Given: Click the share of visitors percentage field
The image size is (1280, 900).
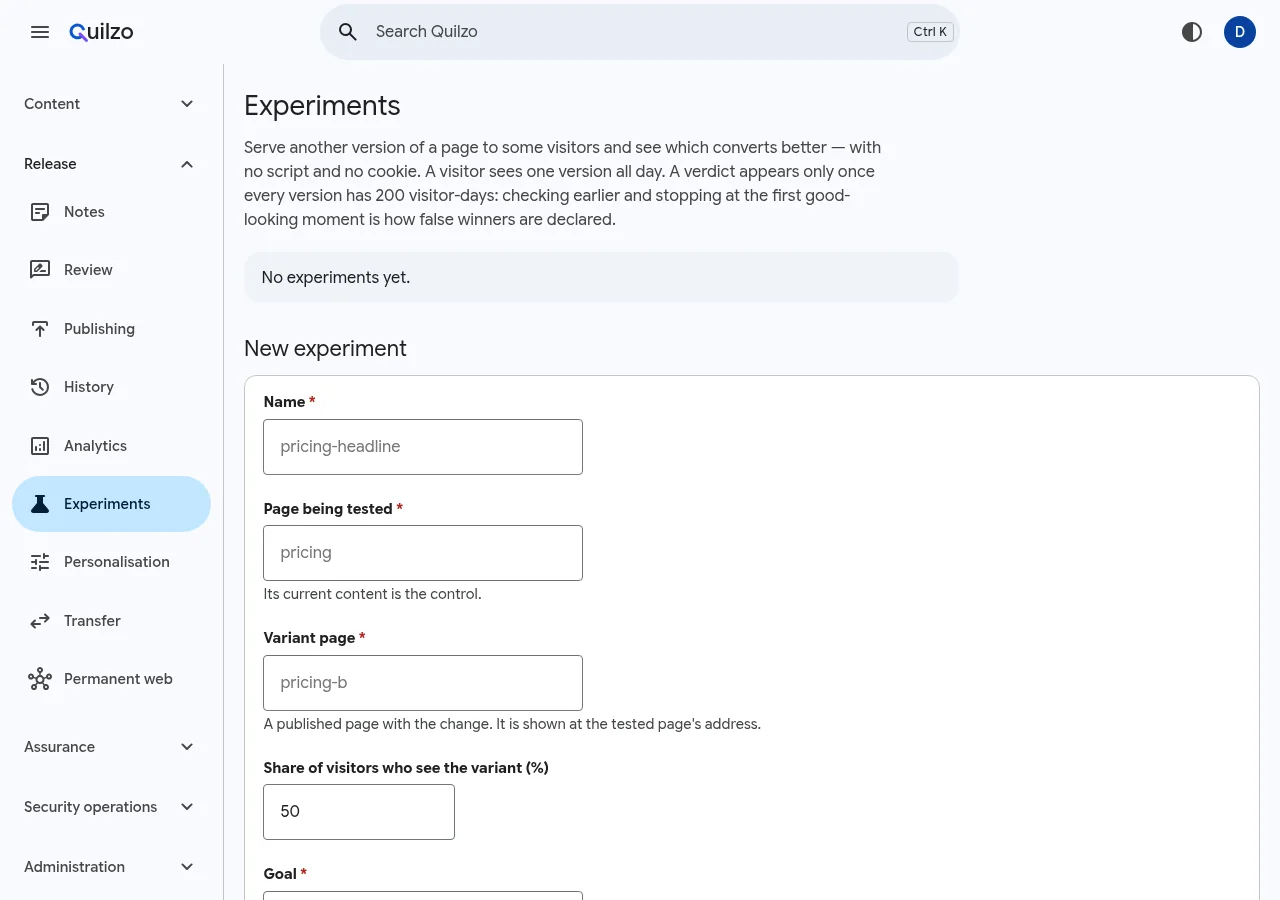Looking at the screenshot, I should click(359, 812).
